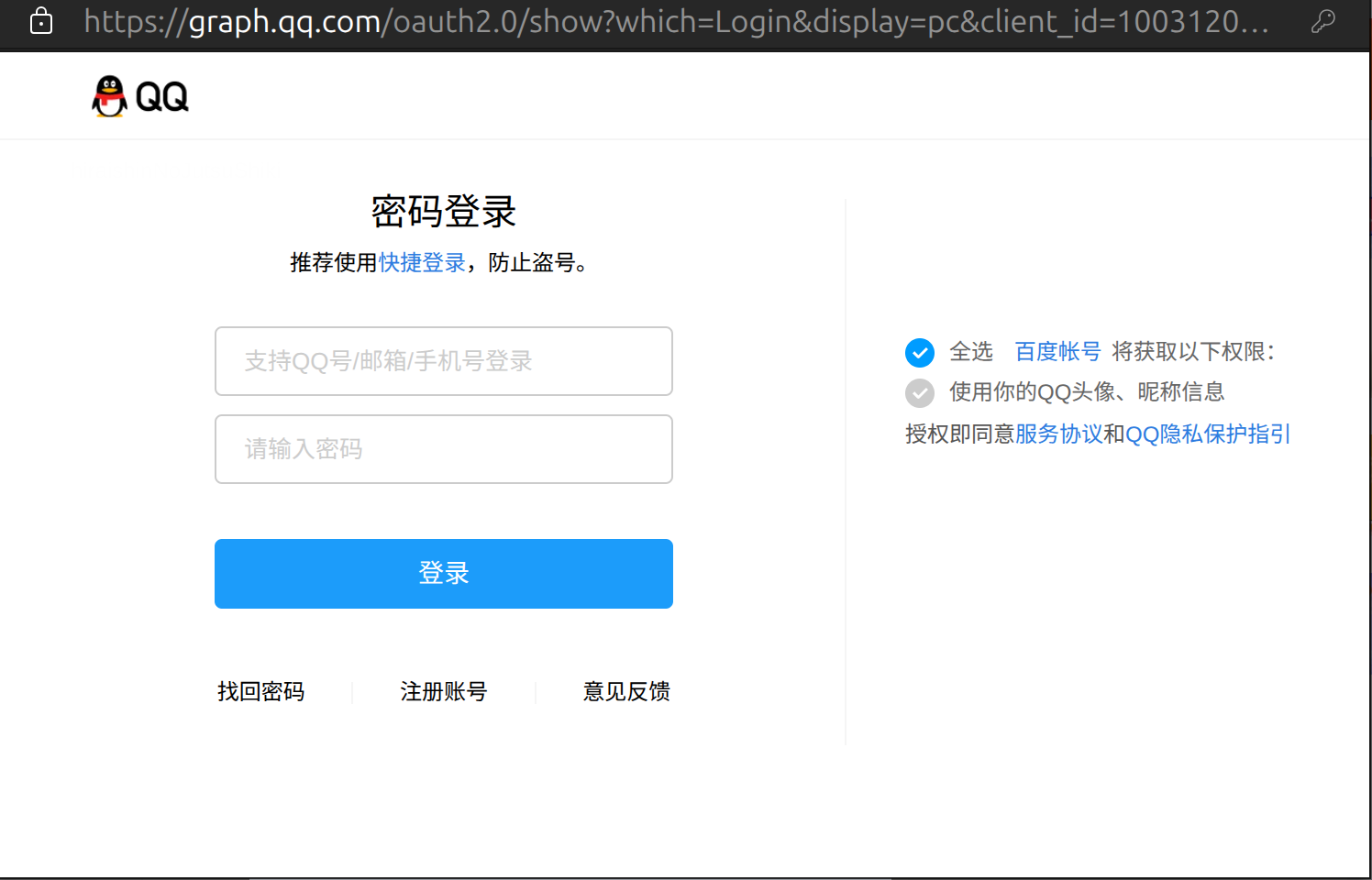Viewport: 1372px width, 880px height.
Task: Toggle the 全选 select-all checkbox
Action: pos(920,352)
